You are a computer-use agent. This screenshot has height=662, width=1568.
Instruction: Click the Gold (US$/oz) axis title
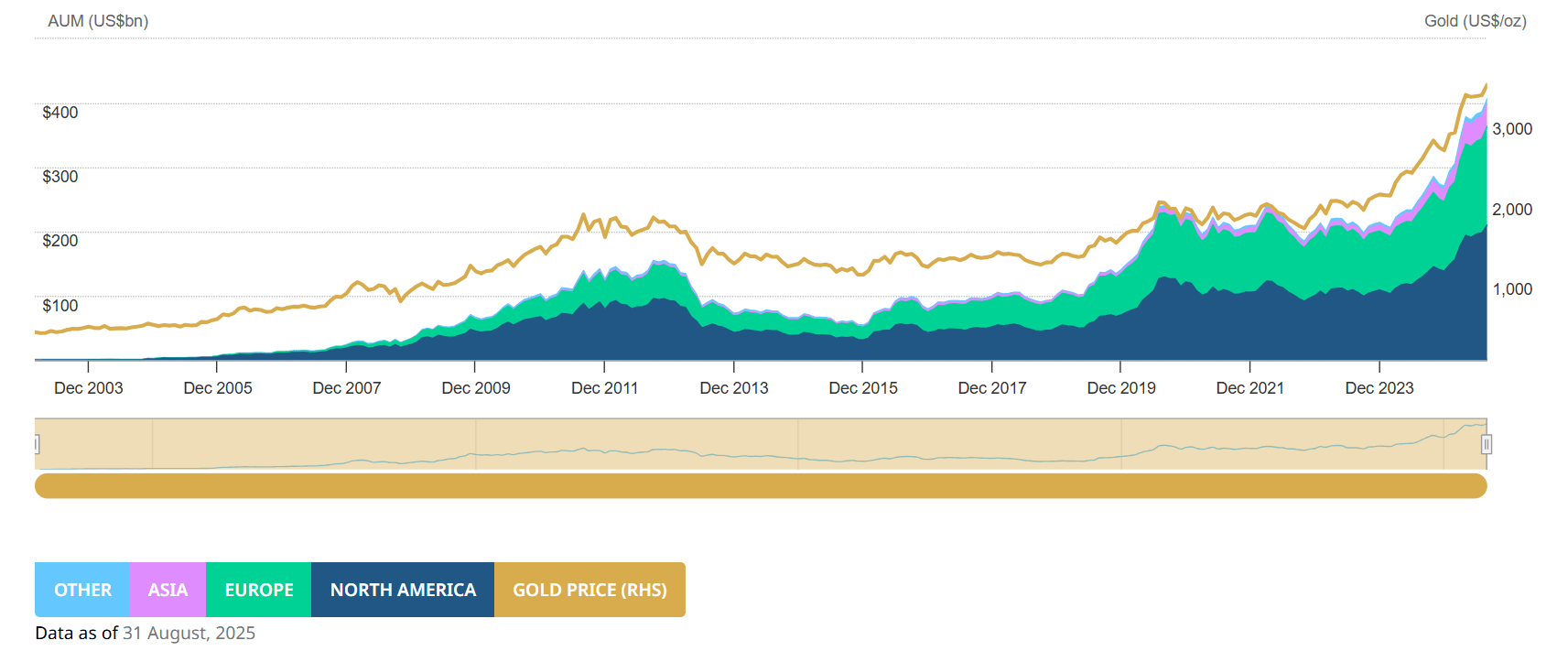[1475, 21]
